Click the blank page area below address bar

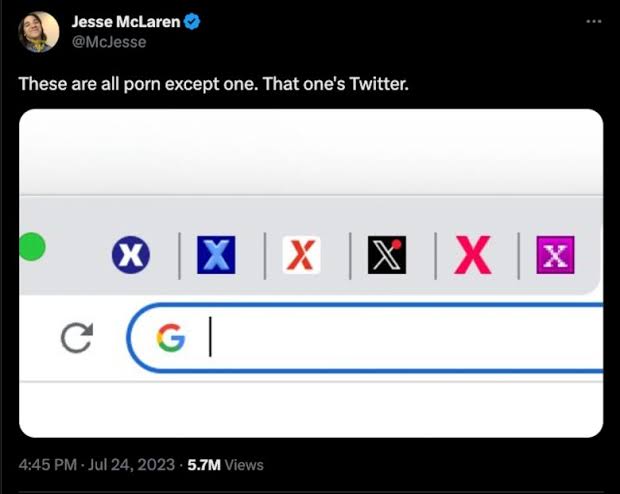point(311,408)
